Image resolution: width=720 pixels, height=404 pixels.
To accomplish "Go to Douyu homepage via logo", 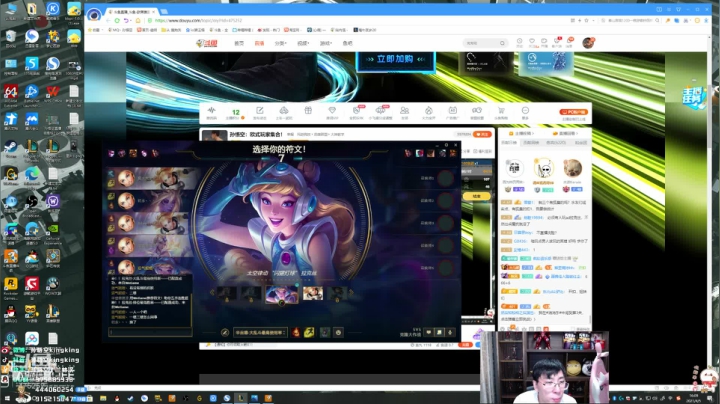I will pyautogui.click(x=207, y=43).
